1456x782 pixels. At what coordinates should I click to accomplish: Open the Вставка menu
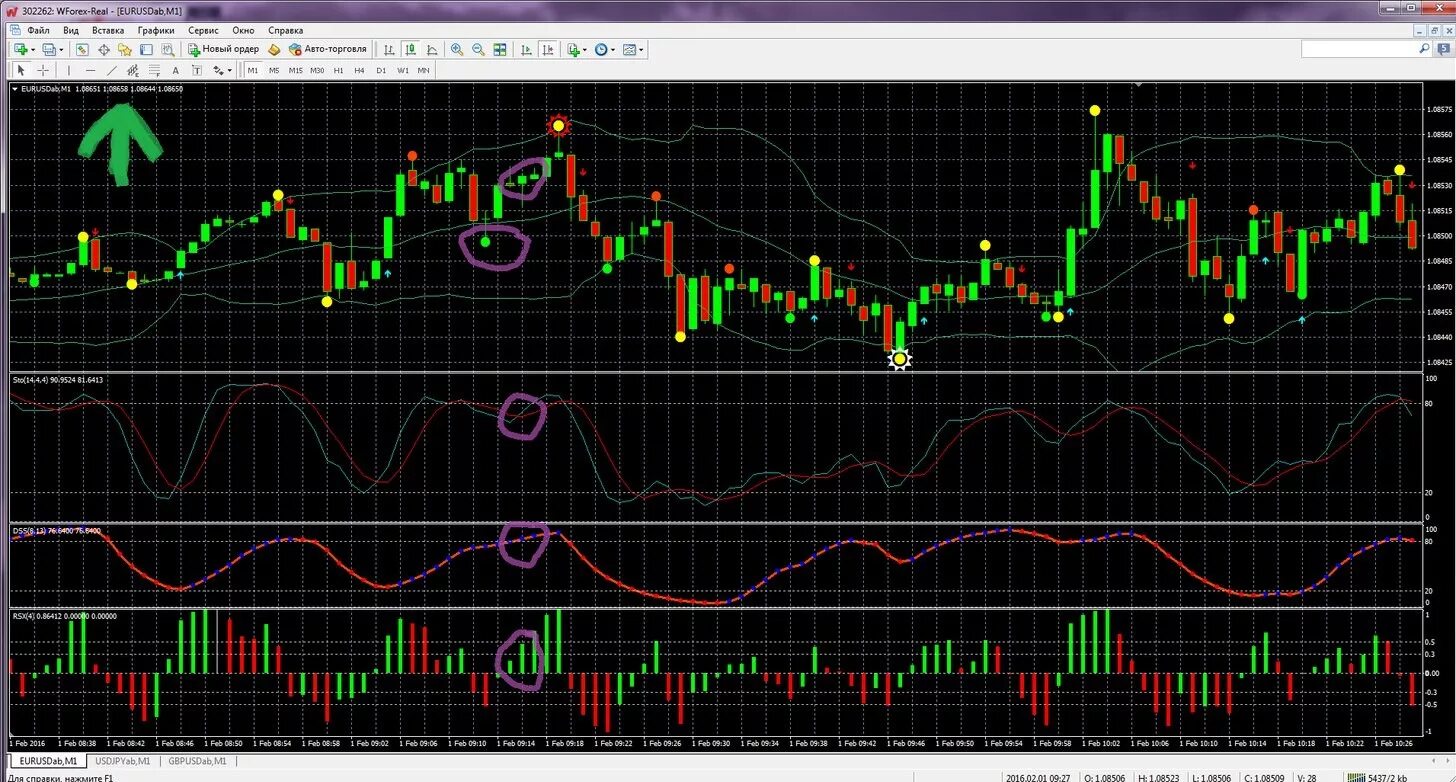point(108,30)
